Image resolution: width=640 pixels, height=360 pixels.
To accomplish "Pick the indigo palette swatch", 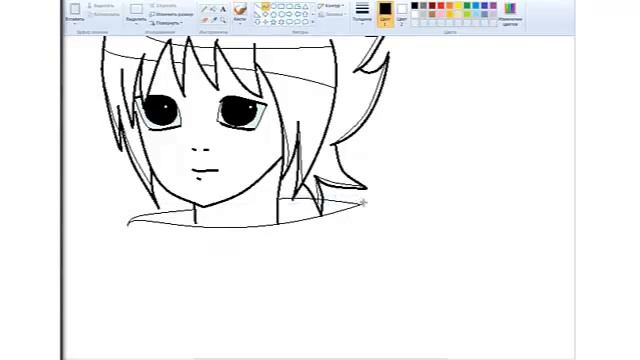I will click(484, 6).
